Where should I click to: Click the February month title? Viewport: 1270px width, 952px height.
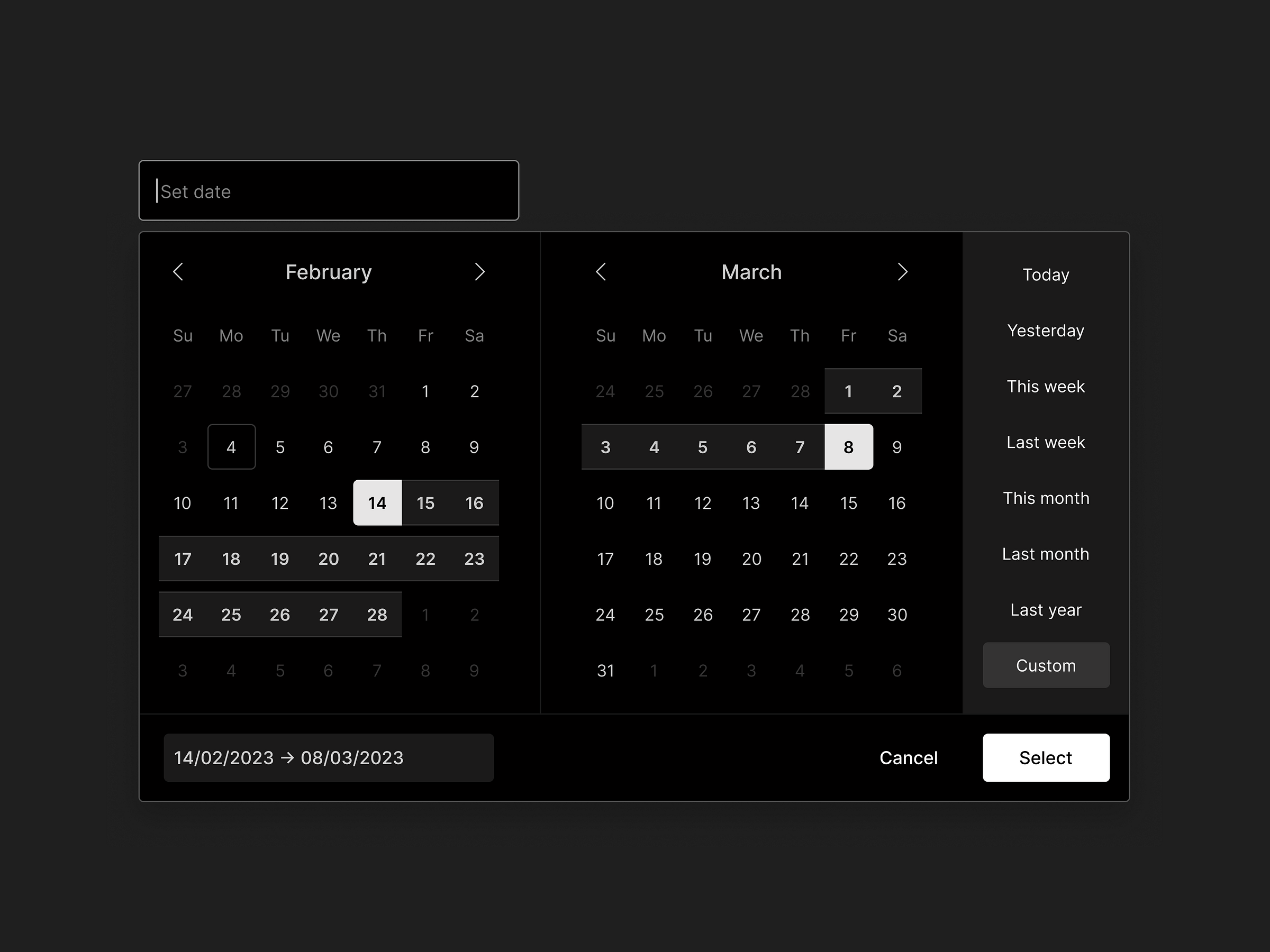pos(329,272)
